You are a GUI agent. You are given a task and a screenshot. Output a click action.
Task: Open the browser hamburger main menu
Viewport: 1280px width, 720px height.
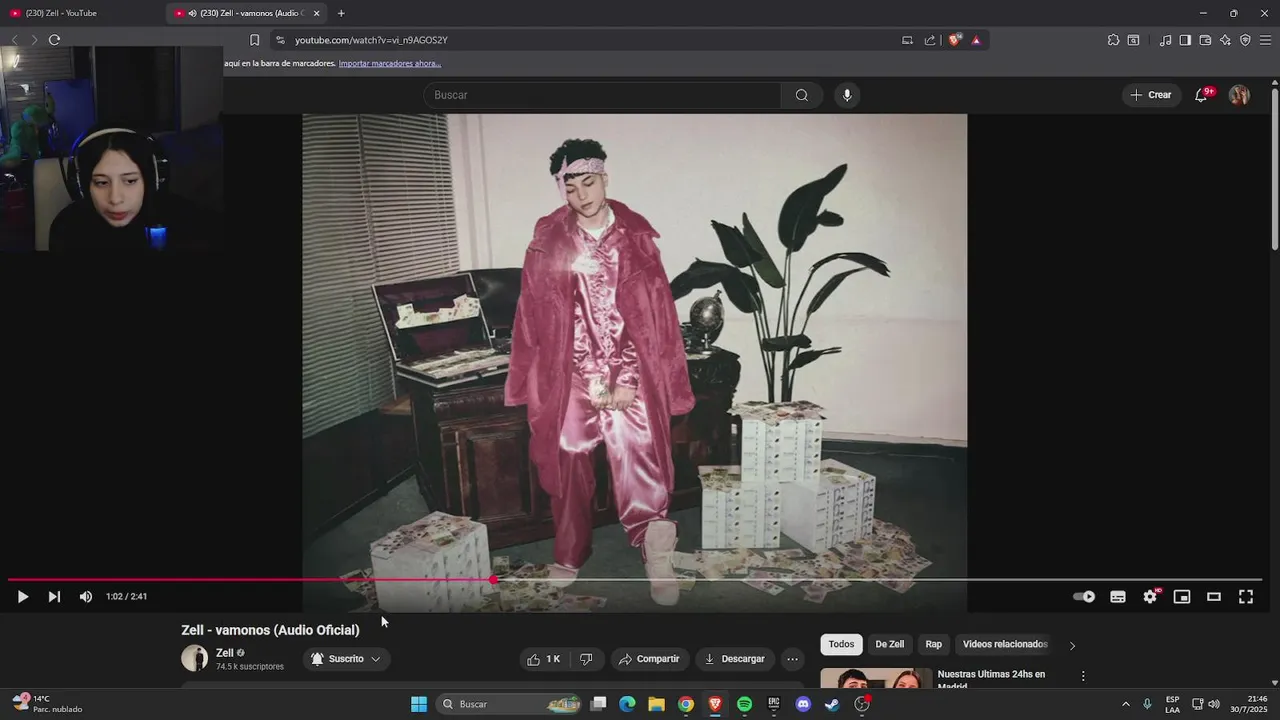click(x=1265, y=40)
